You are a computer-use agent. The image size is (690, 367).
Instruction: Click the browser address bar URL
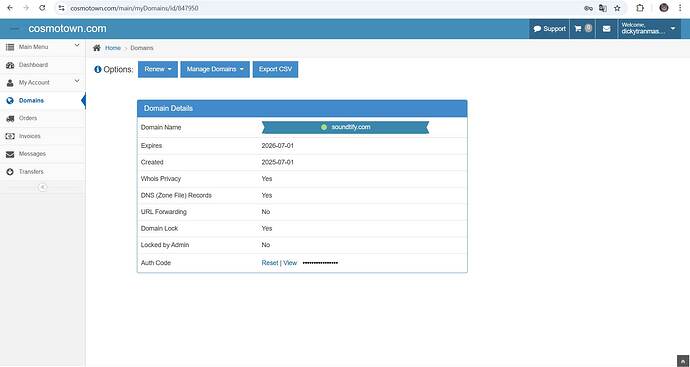pos(134,8)
